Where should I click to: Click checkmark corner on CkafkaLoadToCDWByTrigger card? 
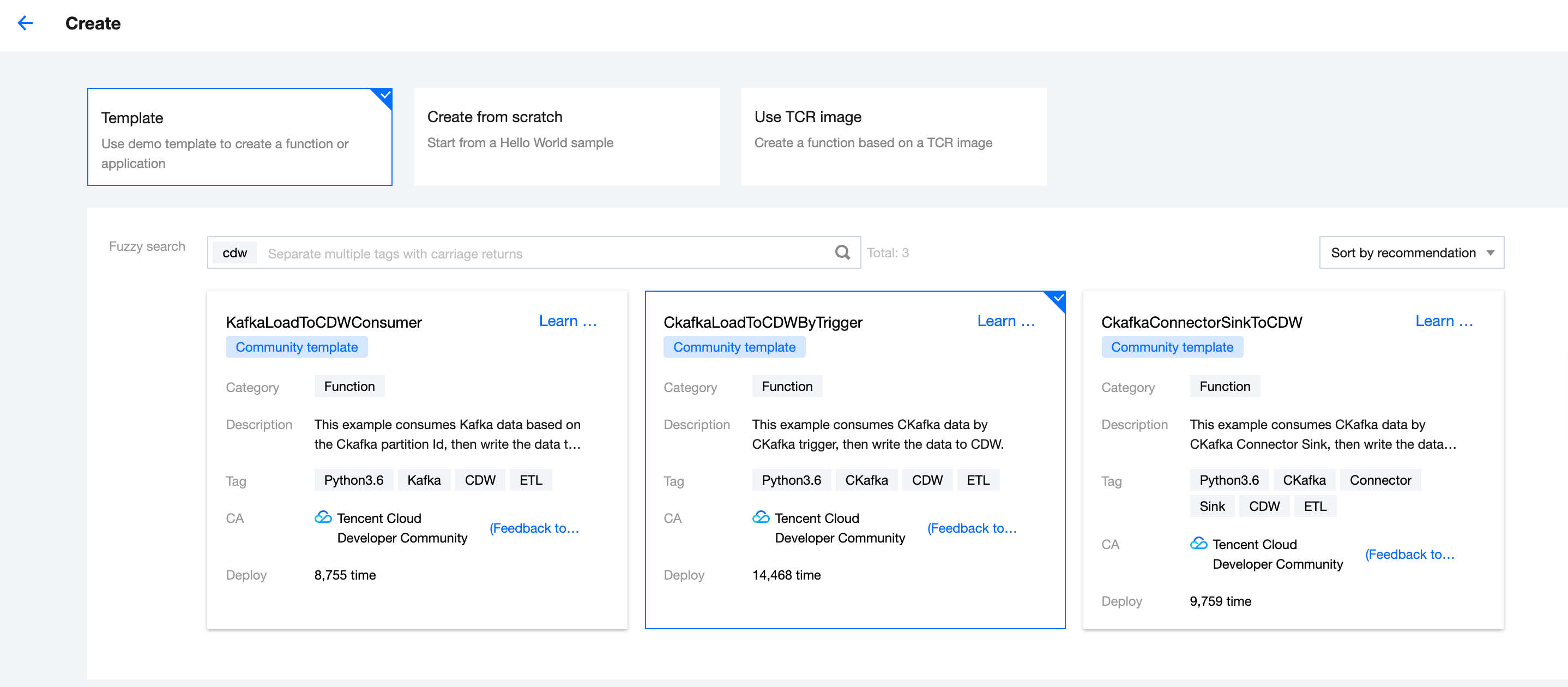point(1058,298)
